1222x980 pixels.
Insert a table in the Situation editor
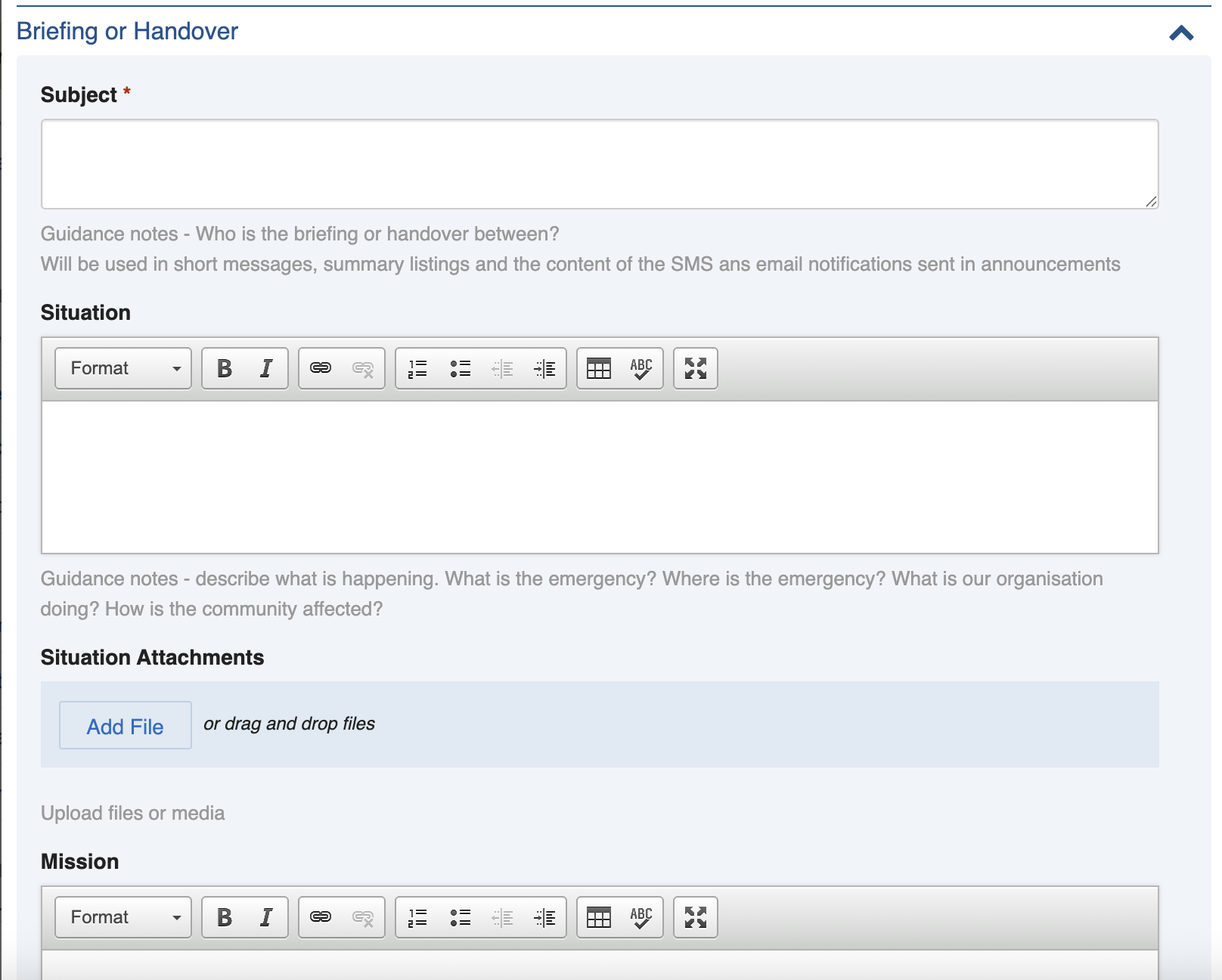599,368
